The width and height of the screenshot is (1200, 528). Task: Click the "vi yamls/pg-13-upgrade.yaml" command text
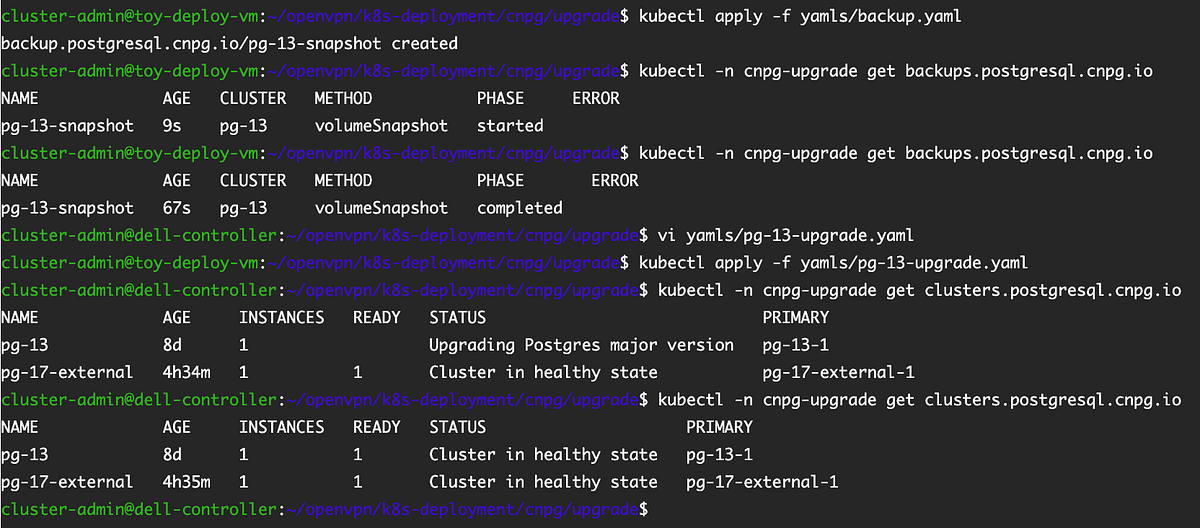pyautogui.click(x=780, y=236)
